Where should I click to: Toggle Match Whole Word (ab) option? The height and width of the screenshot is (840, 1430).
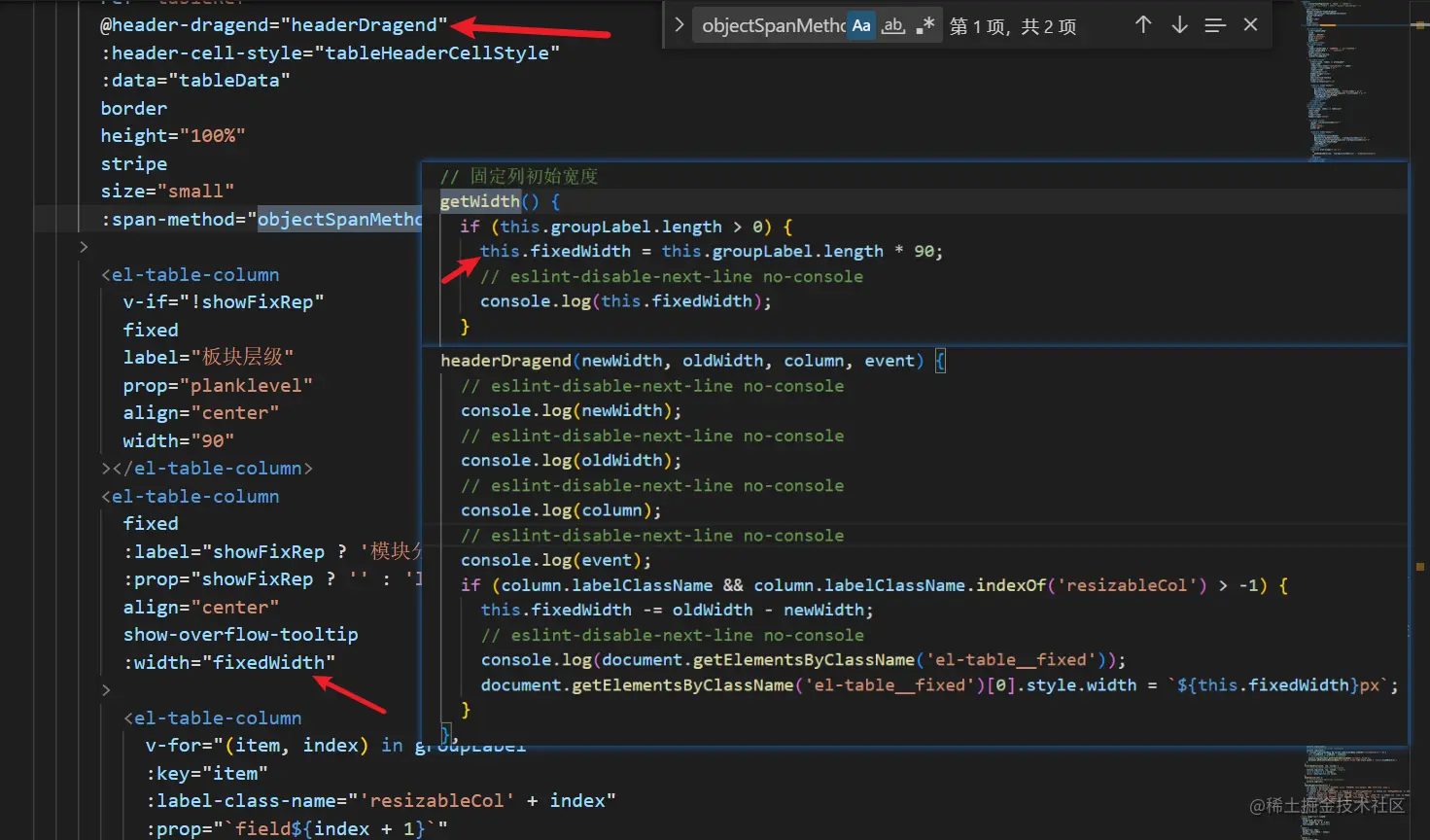(893, 25)
